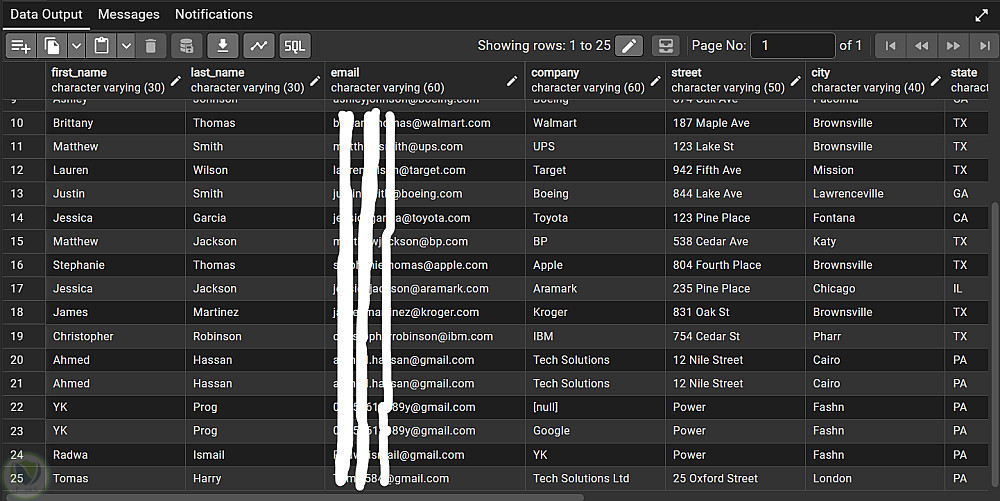Click the Add row icon
The height and width of the screenshot is (501, 1000).
pos(21,46)
